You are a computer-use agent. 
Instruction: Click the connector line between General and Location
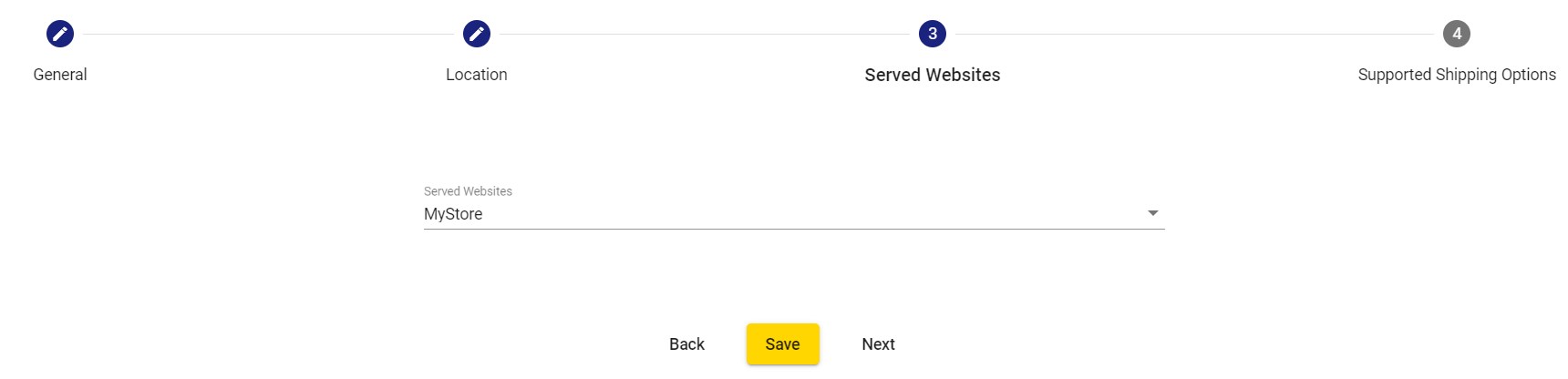(268, 34)
